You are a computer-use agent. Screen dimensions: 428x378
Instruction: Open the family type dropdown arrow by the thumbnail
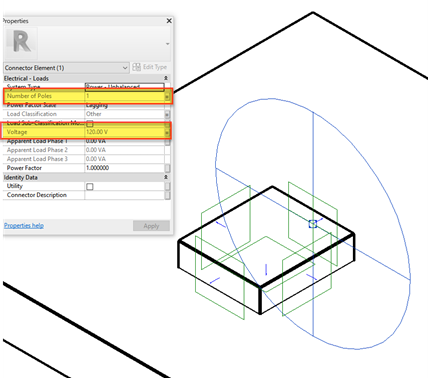pyautogui.click(x=167, y=44)
